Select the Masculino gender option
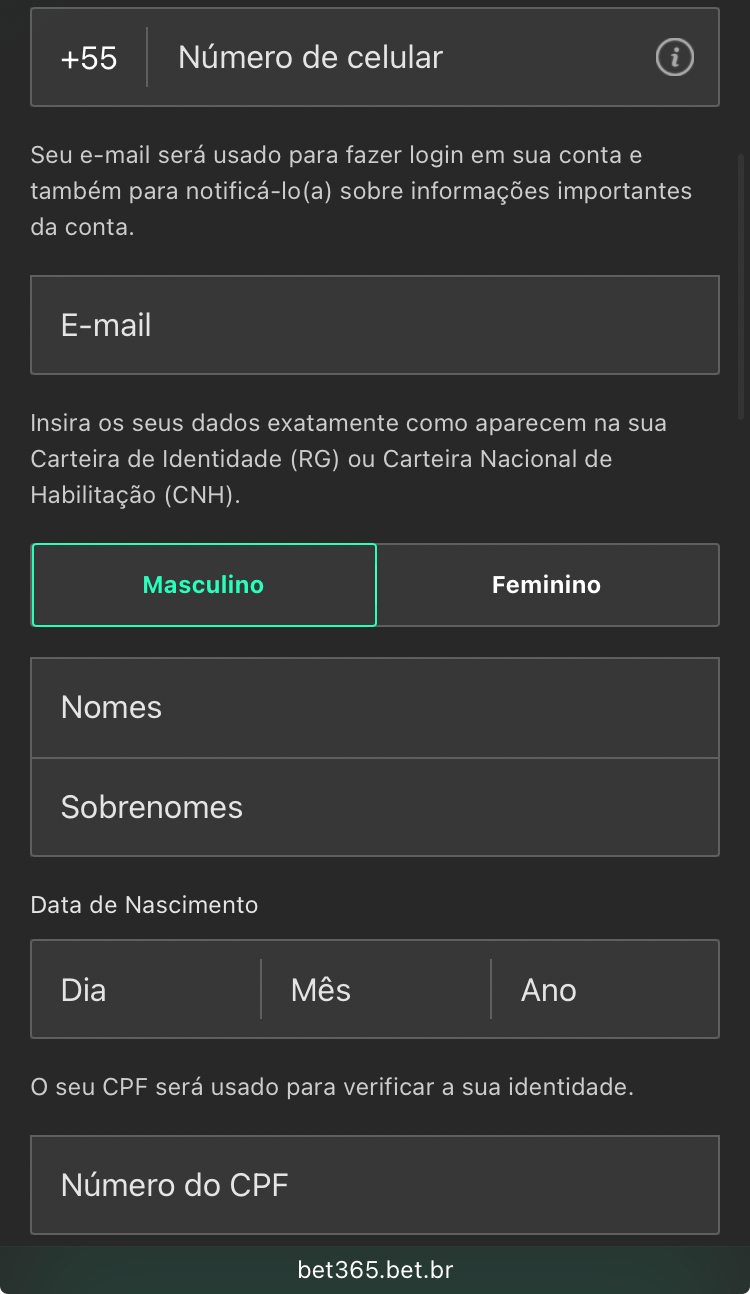The height and width of the screenshot is (1294, 750). tap(204, 585)
